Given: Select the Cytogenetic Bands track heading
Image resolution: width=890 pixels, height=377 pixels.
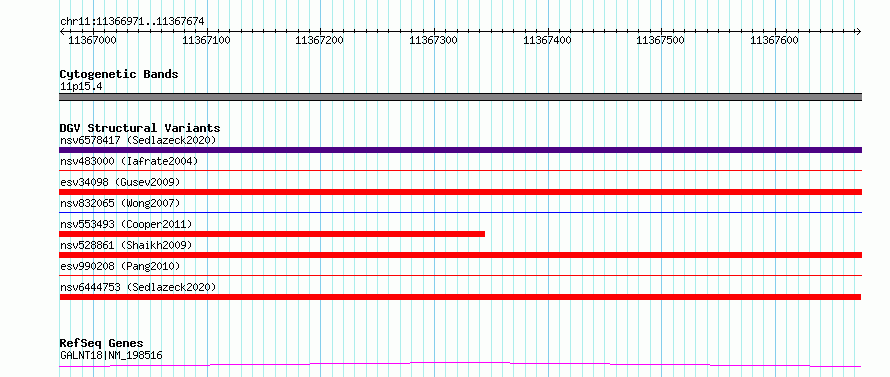Looking at the screenshot, I should (x=119, y=74).
